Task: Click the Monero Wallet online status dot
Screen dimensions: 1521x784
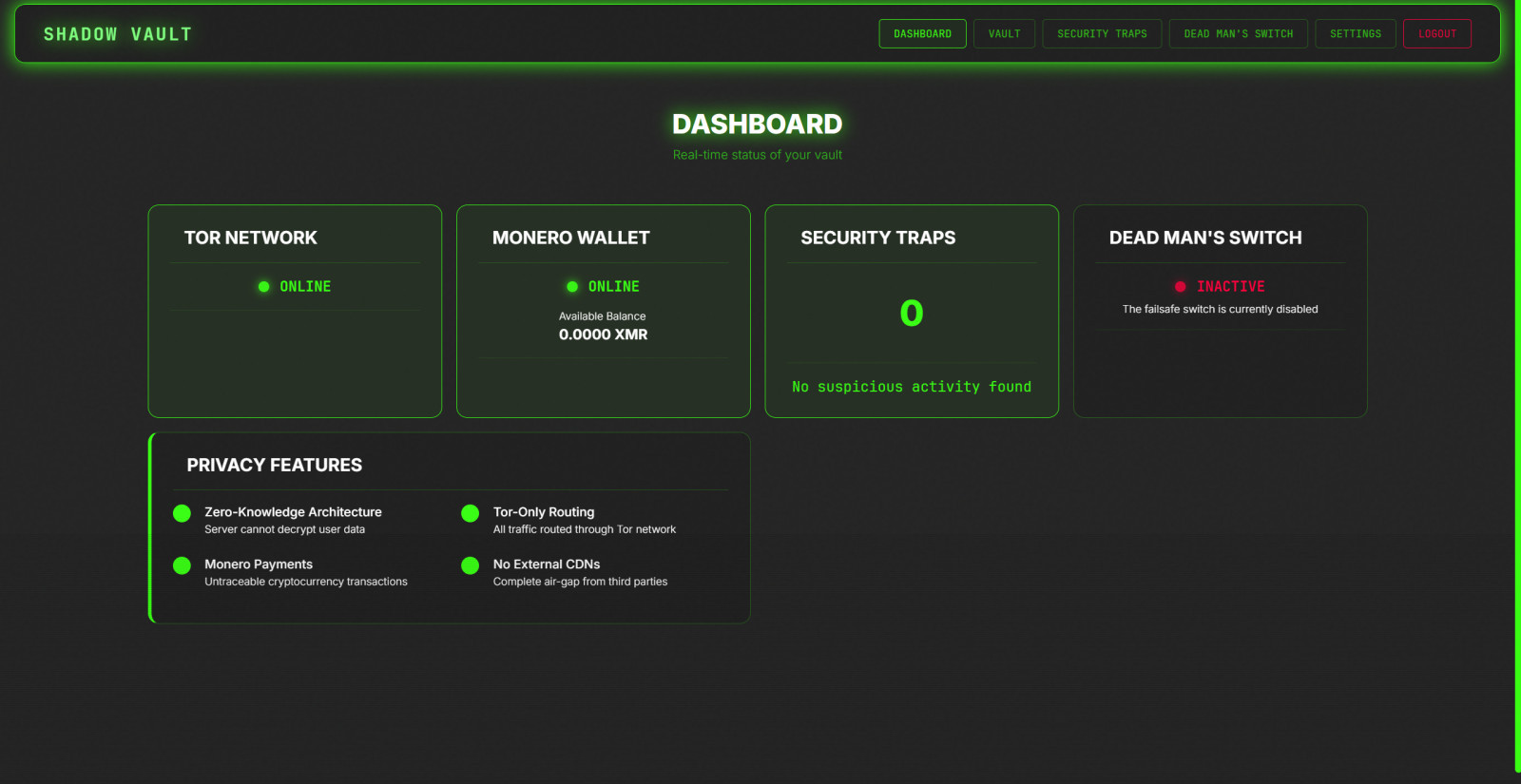Action: click(572, 287)
